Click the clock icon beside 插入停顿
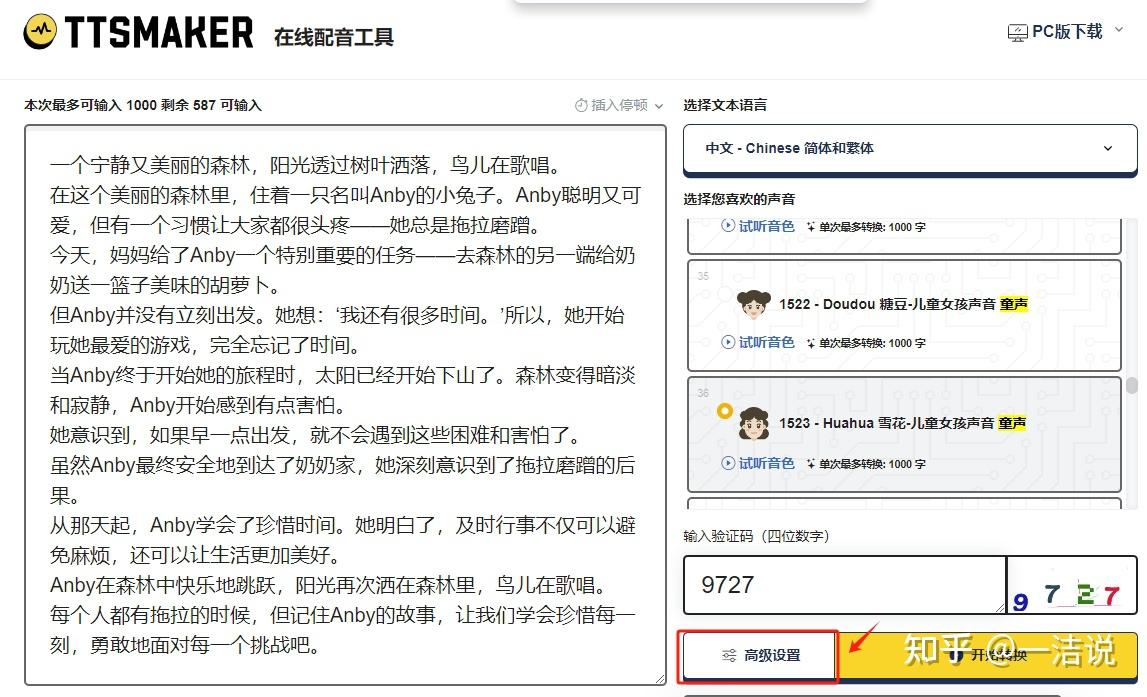 point(581,105)
